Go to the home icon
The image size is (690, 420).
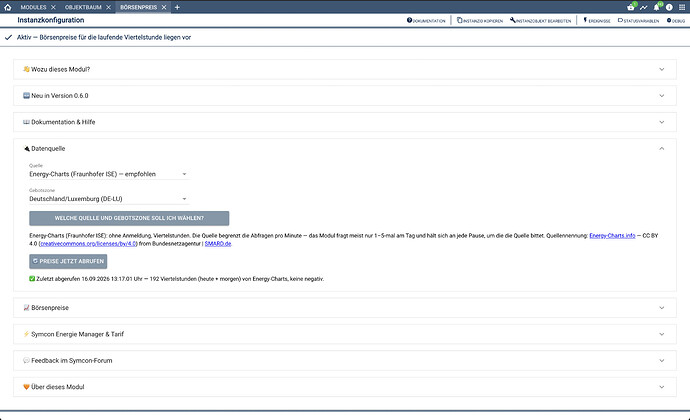pyautogui.click(x=7, y=7)
